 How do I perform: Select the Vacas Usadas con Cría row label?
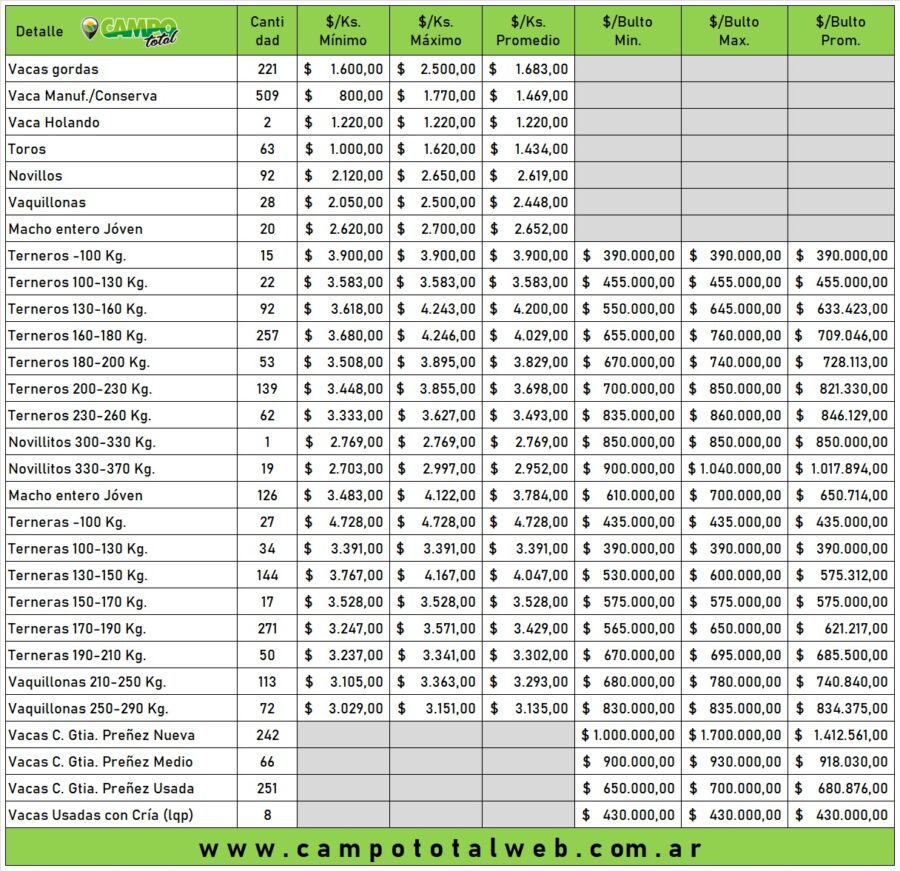tap(100, 815)
